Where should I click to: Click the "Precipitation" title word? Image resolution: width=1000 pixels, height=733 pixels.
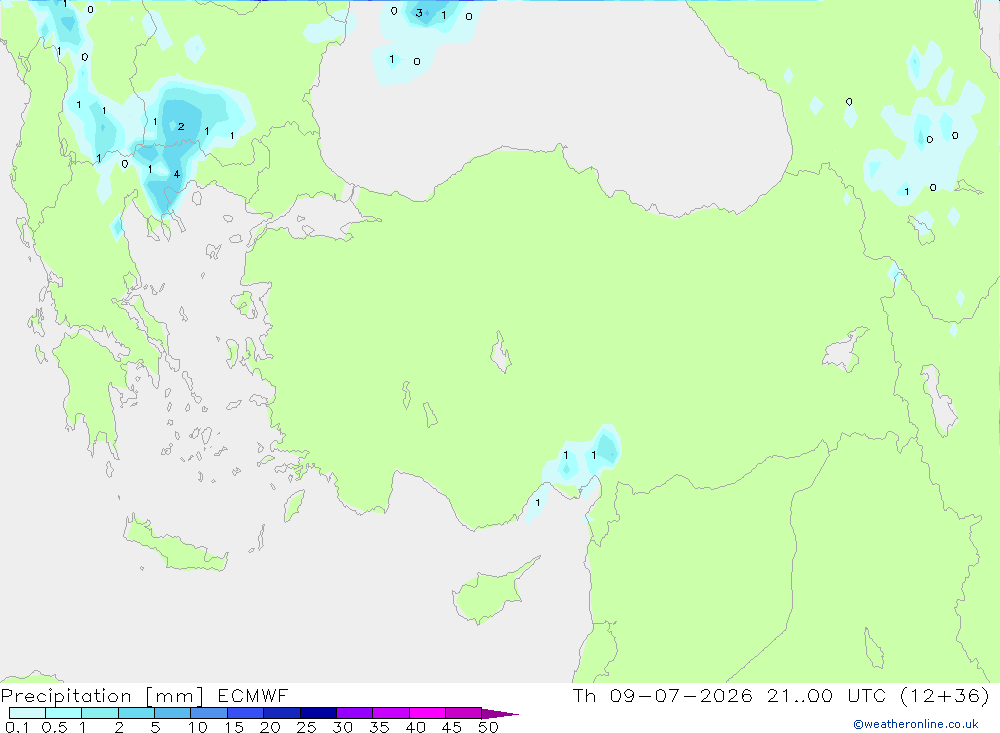pos(66,696)
